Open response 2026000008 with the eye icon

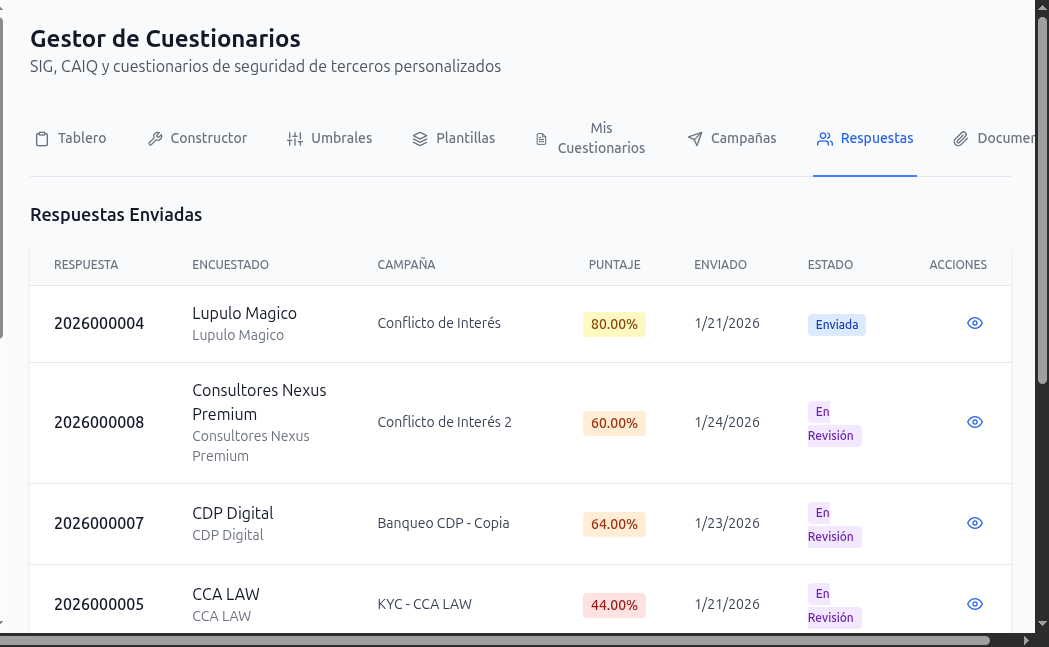click(974, 422)
